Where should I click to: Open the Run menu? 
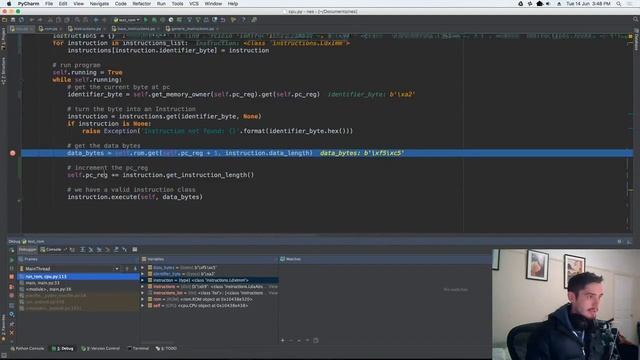coord(161,4)
